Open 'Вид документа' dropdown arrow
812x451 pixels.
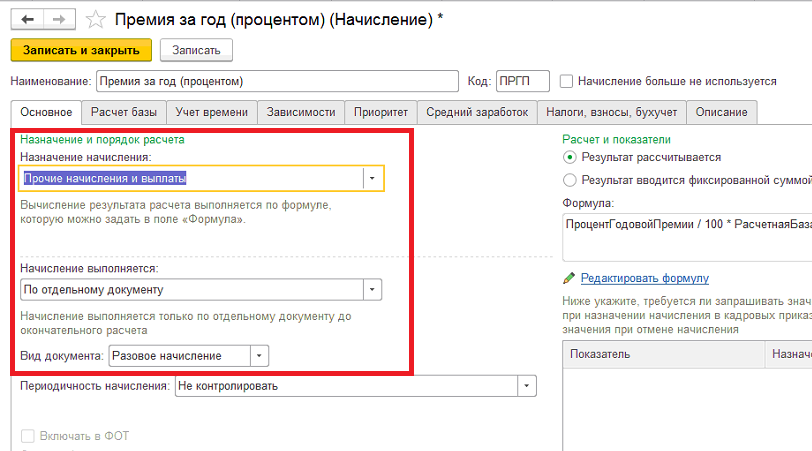pyautogui.click(x=259, y=356)
